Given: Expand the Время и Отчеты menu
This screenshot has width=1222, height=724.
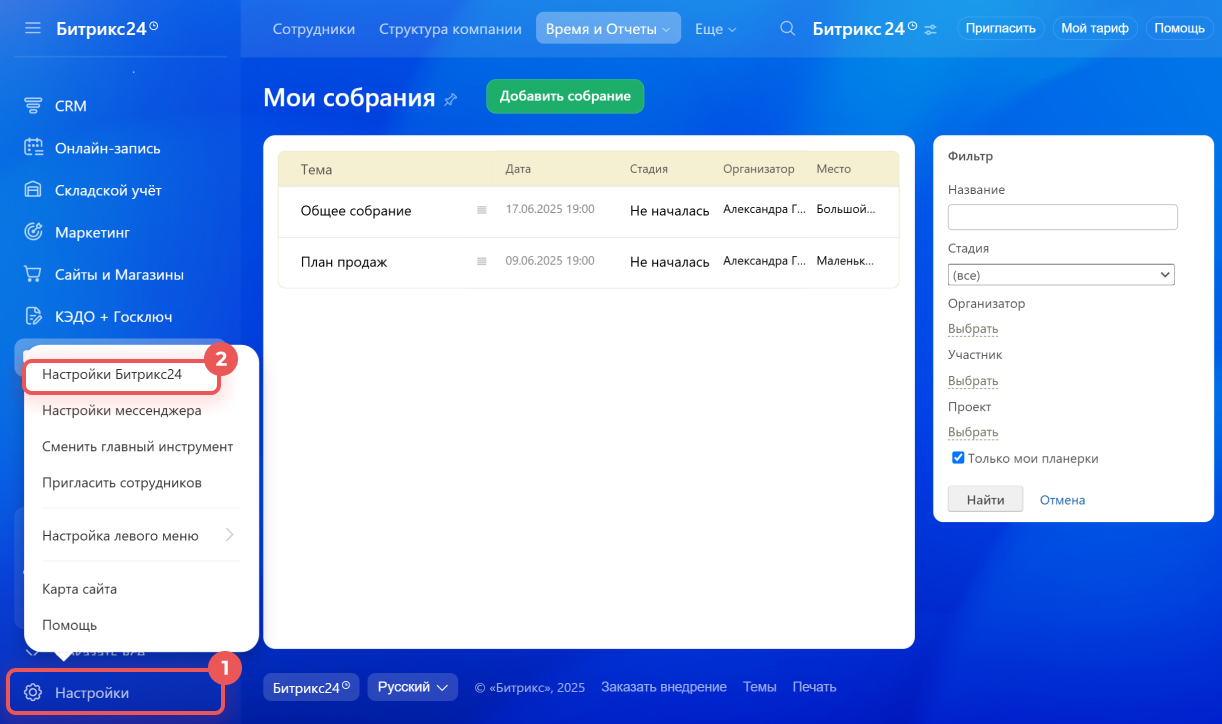Looking at the screenshot, I should coord(608,29).
